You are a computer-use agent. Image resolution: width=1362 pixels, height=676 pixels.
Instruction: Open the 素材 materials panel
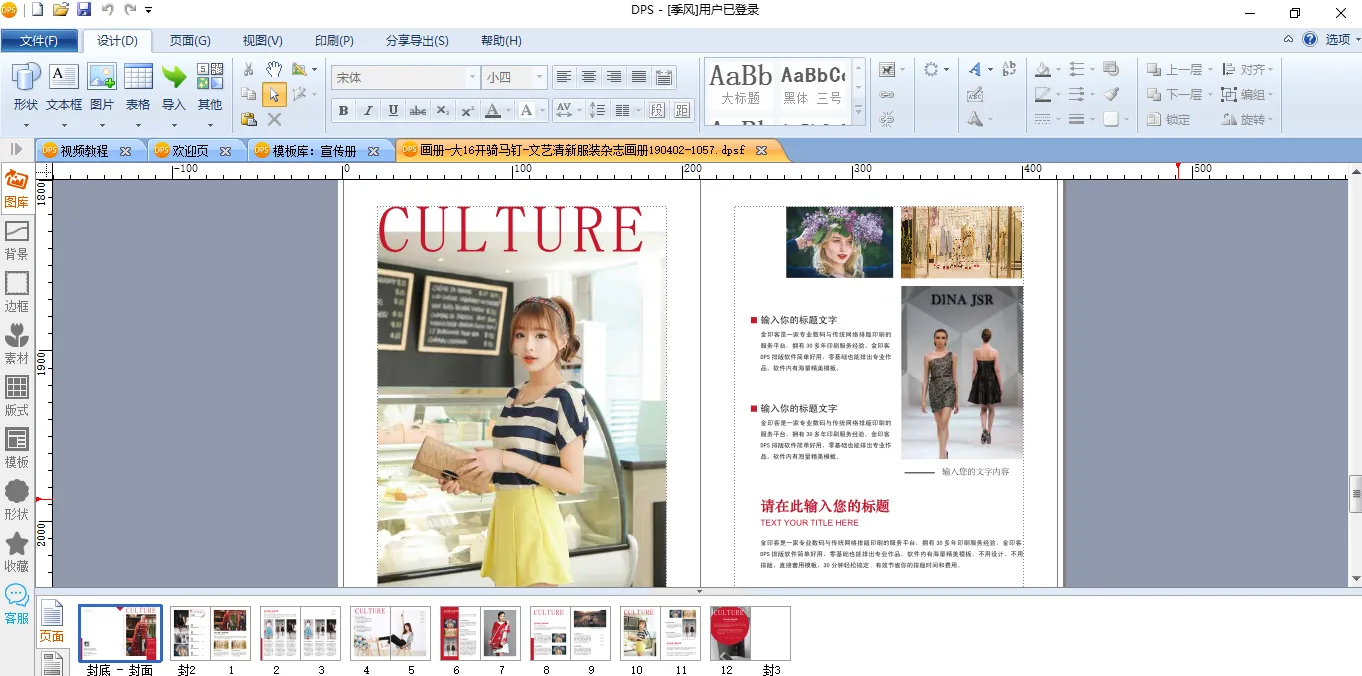[17, 344]
